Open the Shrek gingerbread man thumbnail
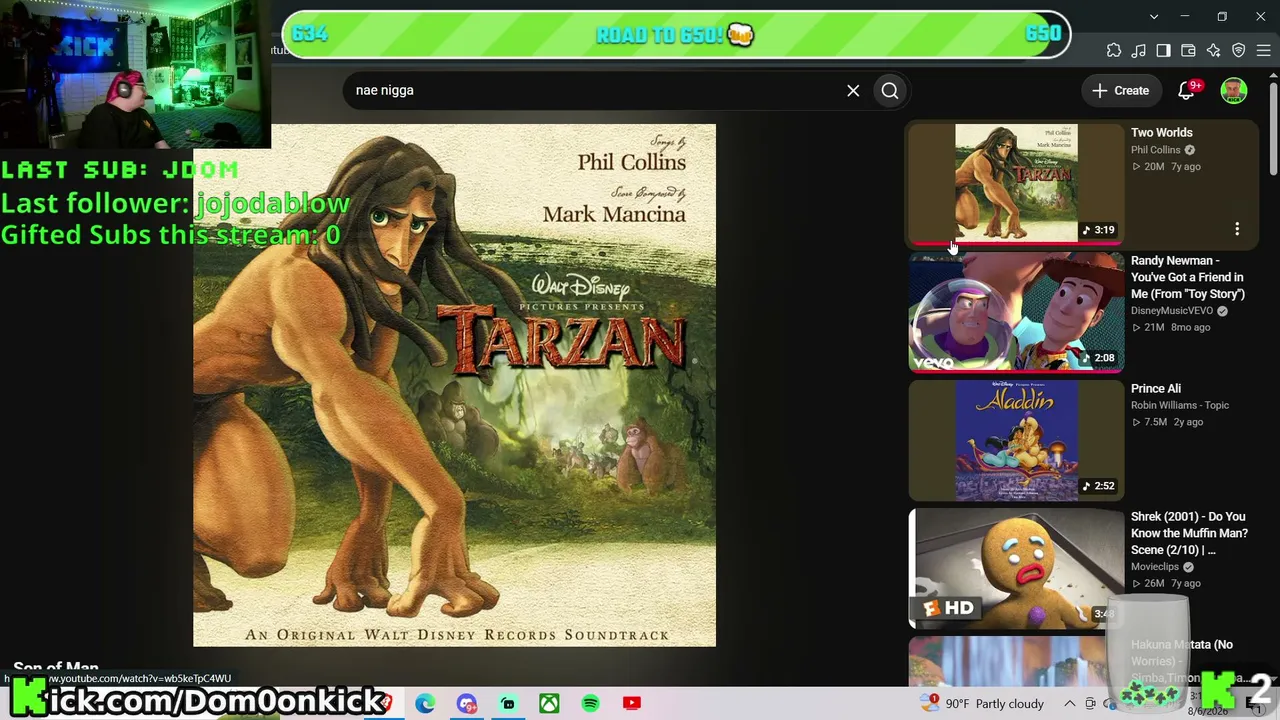The height and width of the screenshot is (720, 1280). 1016,568
